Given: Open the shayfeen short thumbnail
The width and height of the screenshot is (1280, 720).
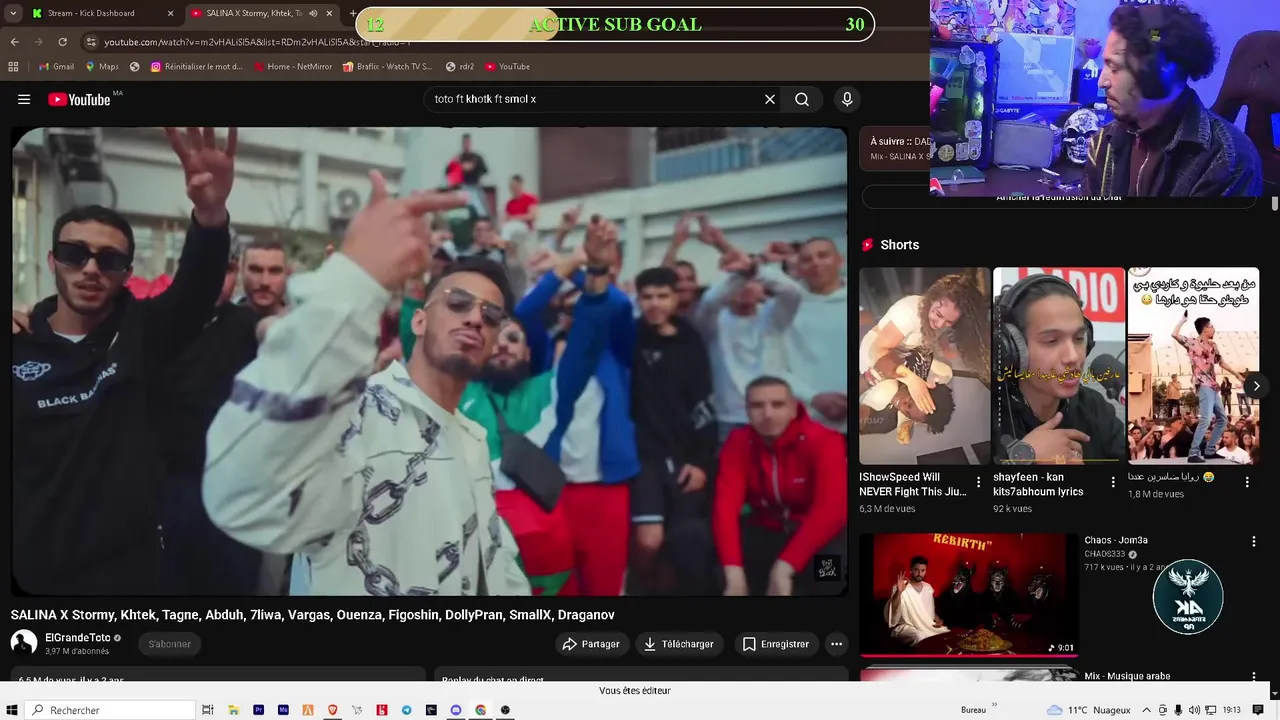Looking at the screenshot, I should (x=1059, y=365).
